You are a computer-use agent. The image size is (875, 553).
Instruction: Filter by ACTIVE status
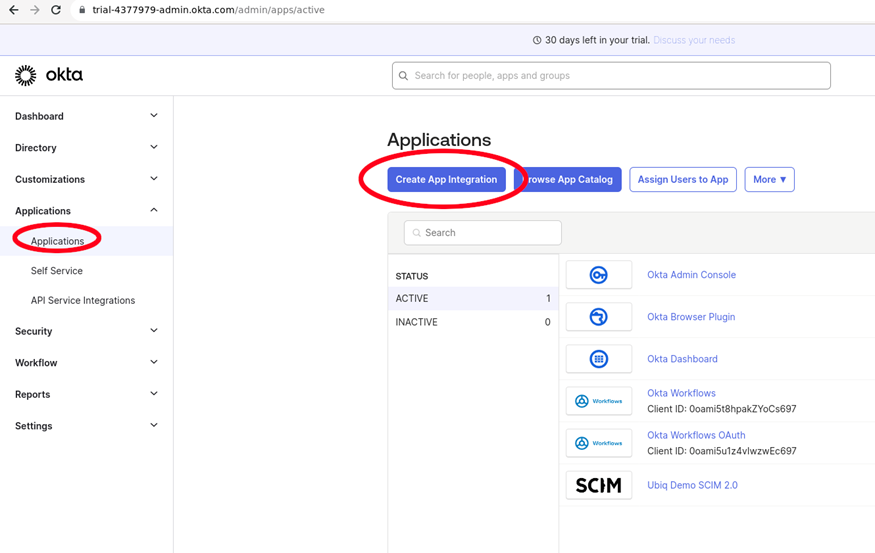473,299
